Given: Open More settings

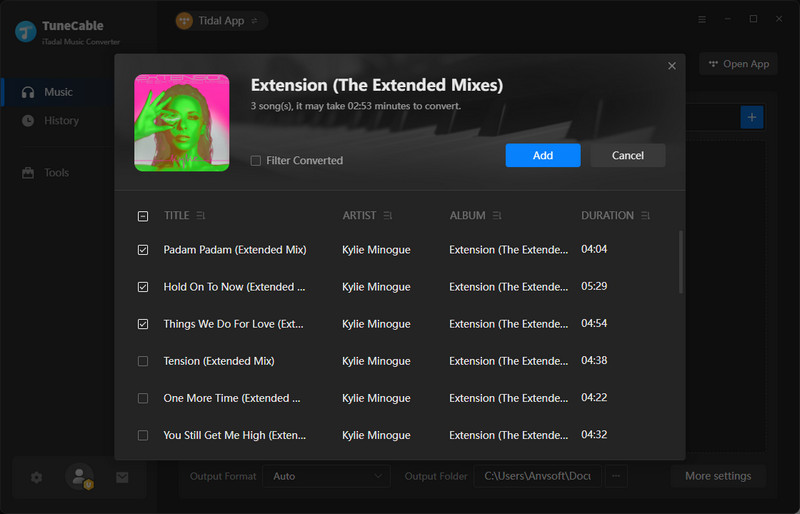Looking at the screenshot, I should [x=718, y=476].
